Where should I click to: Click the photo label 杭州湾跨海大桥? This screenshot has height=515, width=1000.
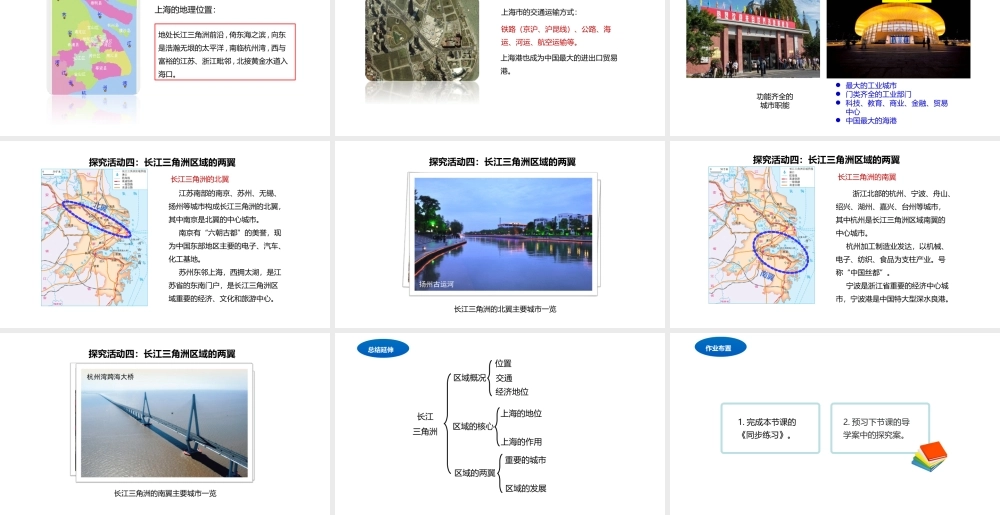click(x=111, y=377)
